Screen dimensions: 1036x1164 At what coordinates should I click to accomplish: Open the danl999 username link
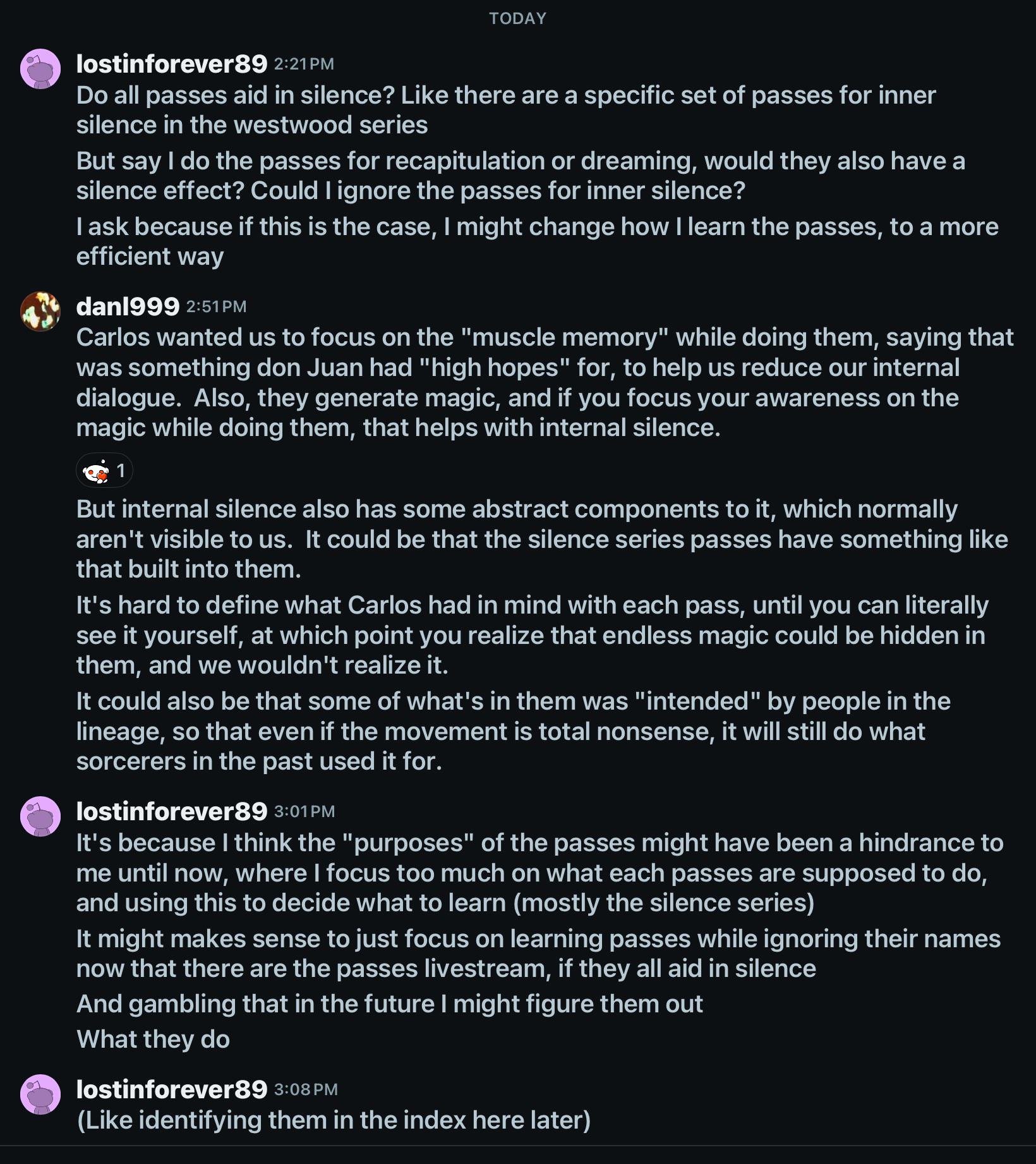pos(128,306)
